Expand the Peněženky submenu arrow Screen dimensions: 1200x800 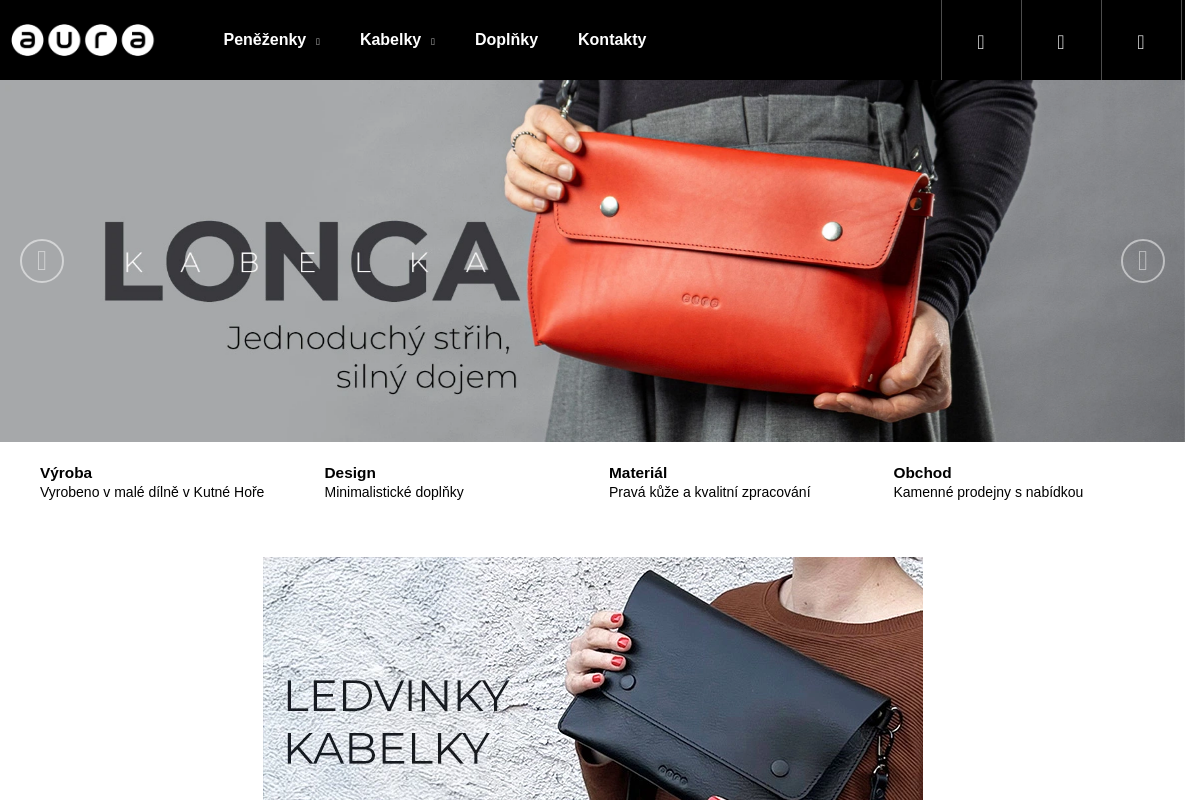coord(318,42)
